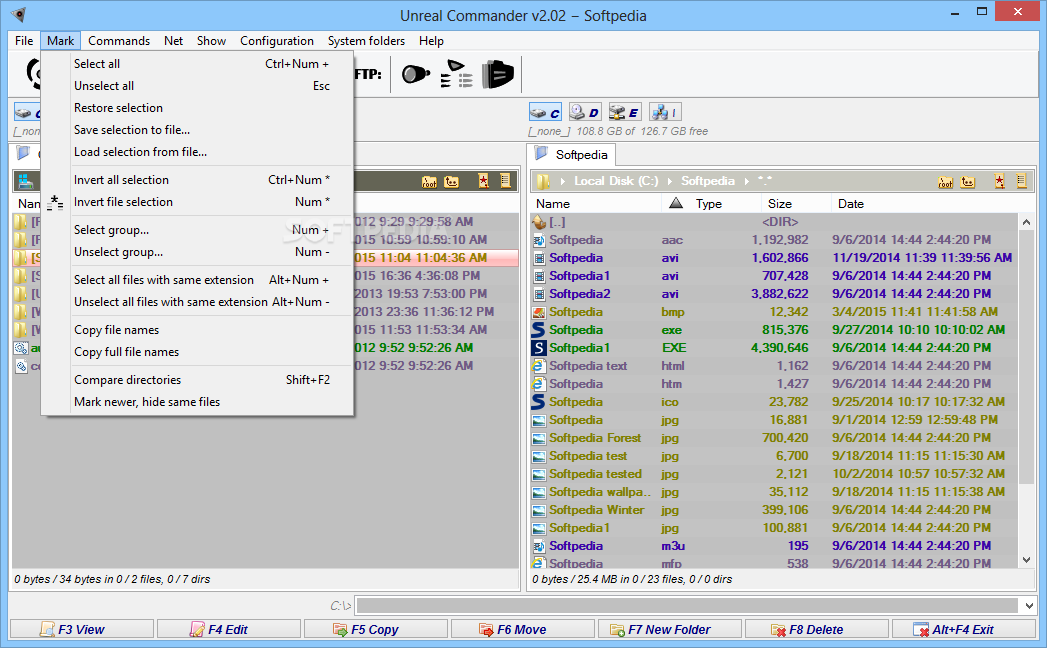Screen dimensions: 1047x648
Task: Click the Softpedia Forest jpg file icon
Action: (538, 438)
